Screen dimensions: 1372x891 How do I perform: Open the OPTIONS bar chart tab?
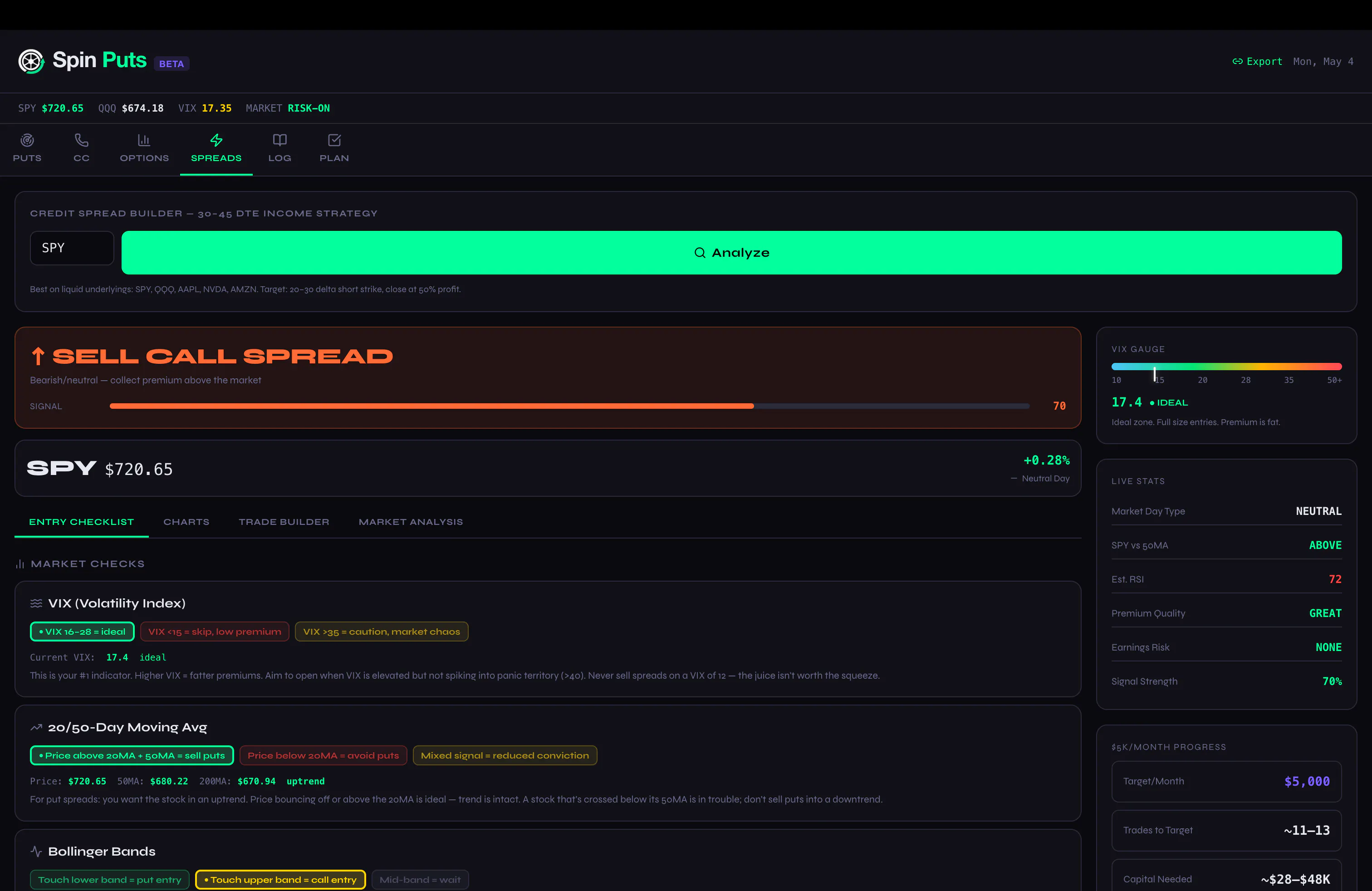click(144, 148)
